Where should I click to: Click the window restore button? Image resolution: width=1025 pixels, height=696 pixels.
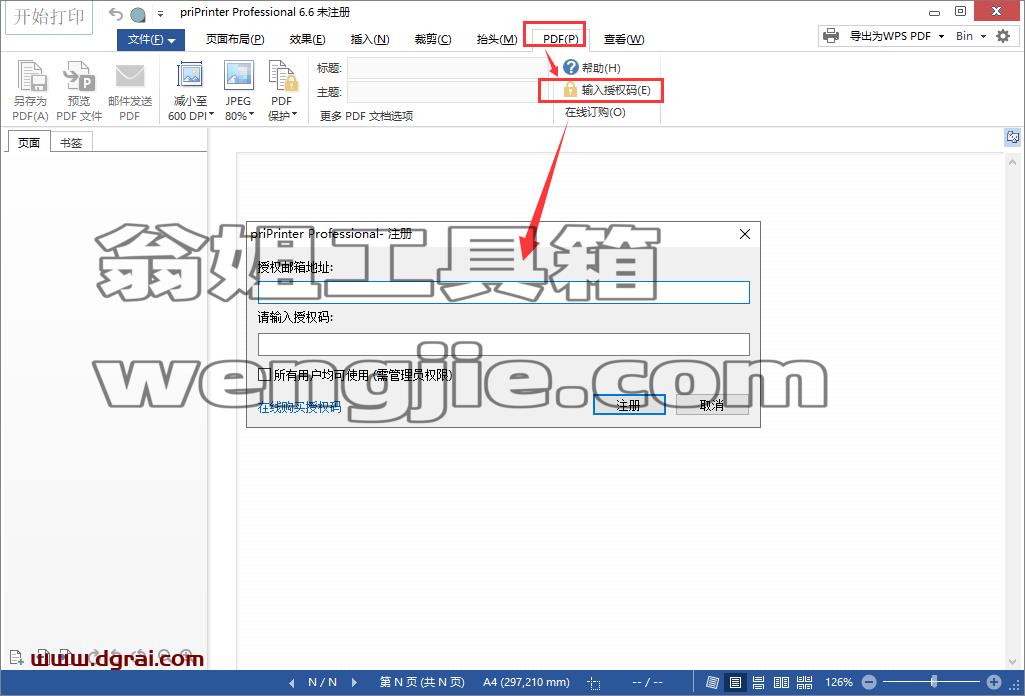[x=960, y=11]
